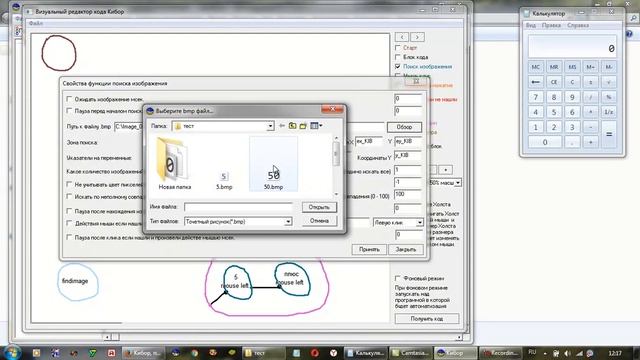This screenshot has height=360, width=640.
Task: Click Calculator CE key
Action: tap(554, 82)
